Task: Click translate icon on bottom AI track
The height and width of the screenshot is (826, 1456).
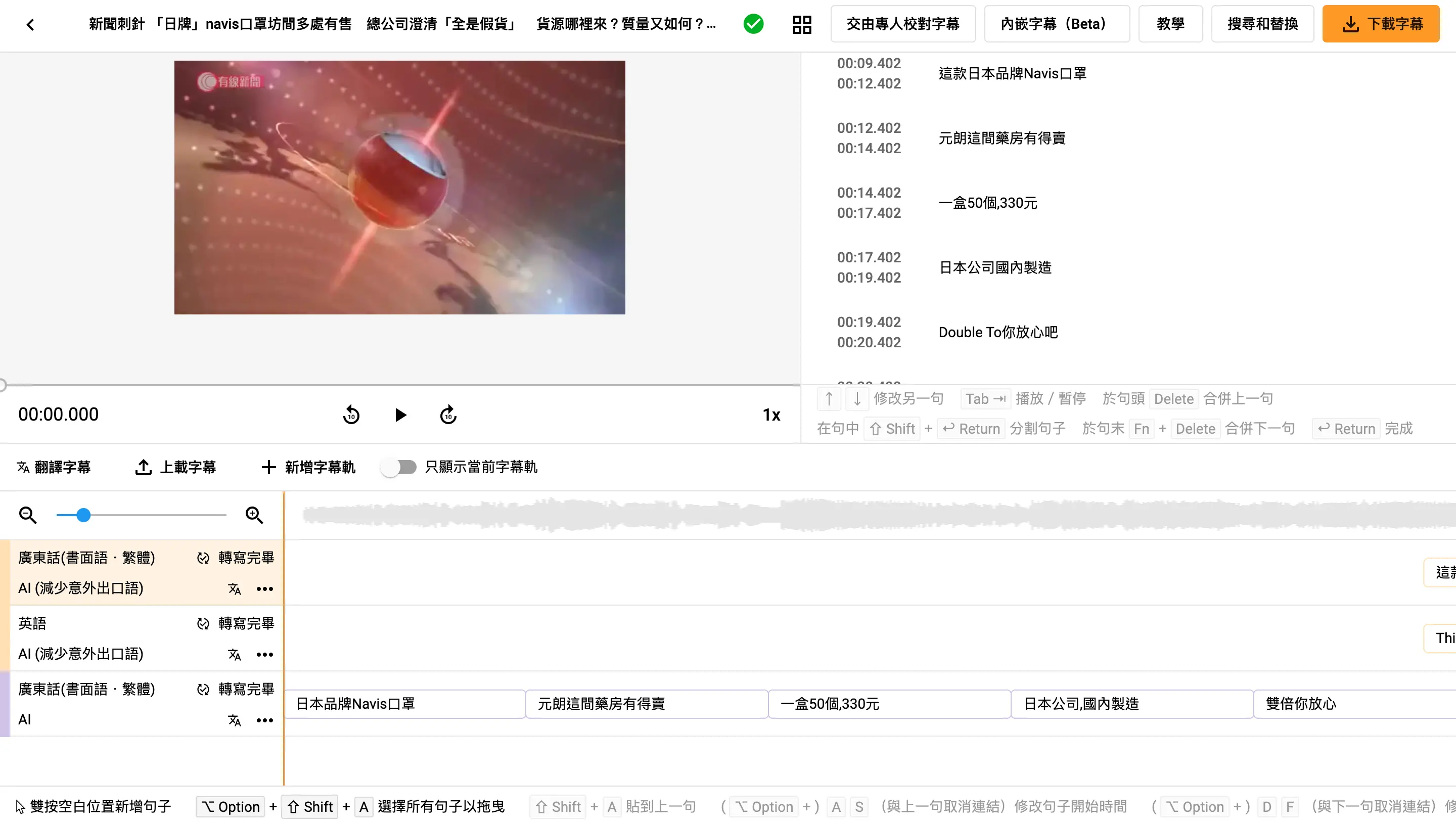Action: [x=234, y=720]
